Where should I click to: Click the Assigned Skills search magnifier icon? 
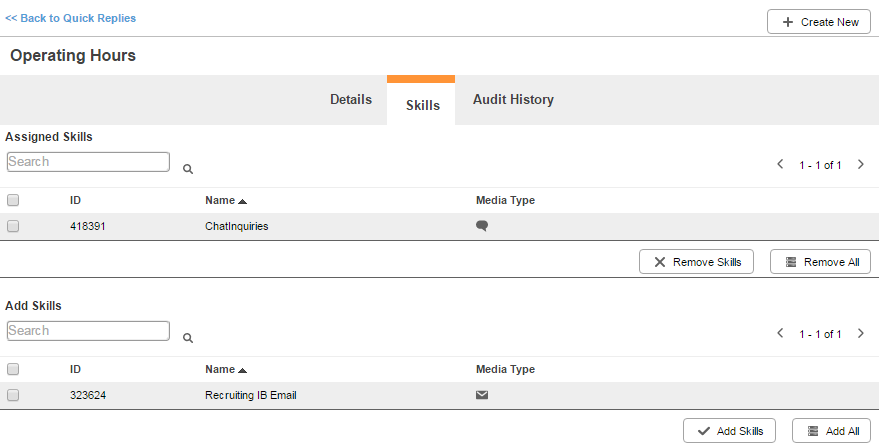pyautogui.click(x=188, y=169)
